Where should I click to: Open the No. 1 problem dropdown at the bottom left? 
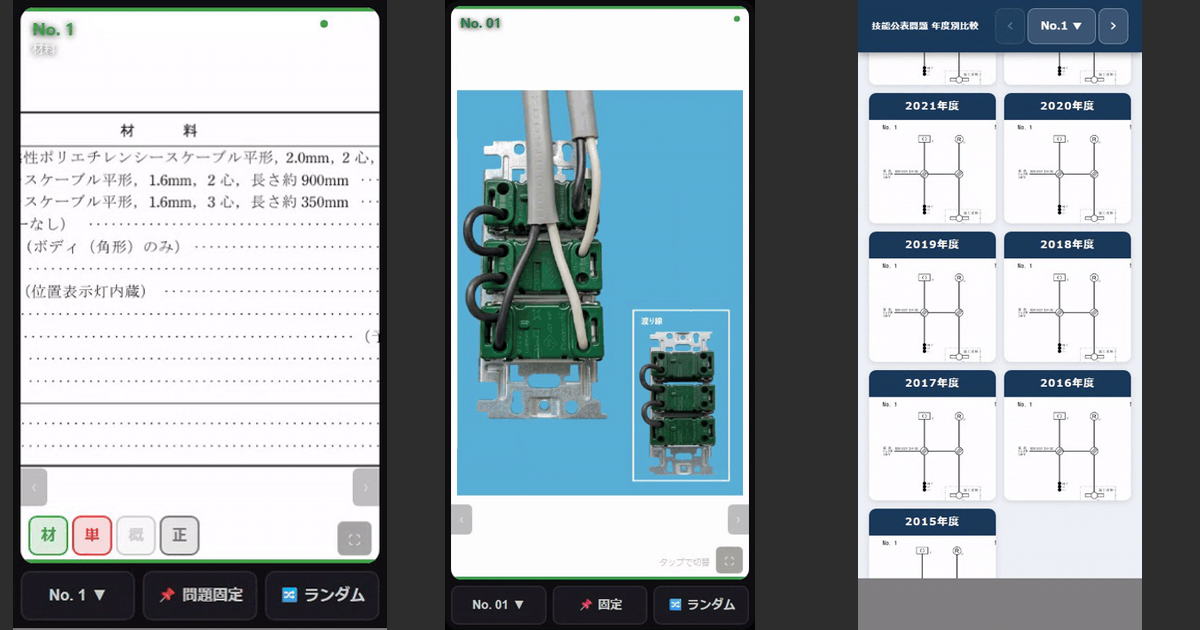pos(78,595)
